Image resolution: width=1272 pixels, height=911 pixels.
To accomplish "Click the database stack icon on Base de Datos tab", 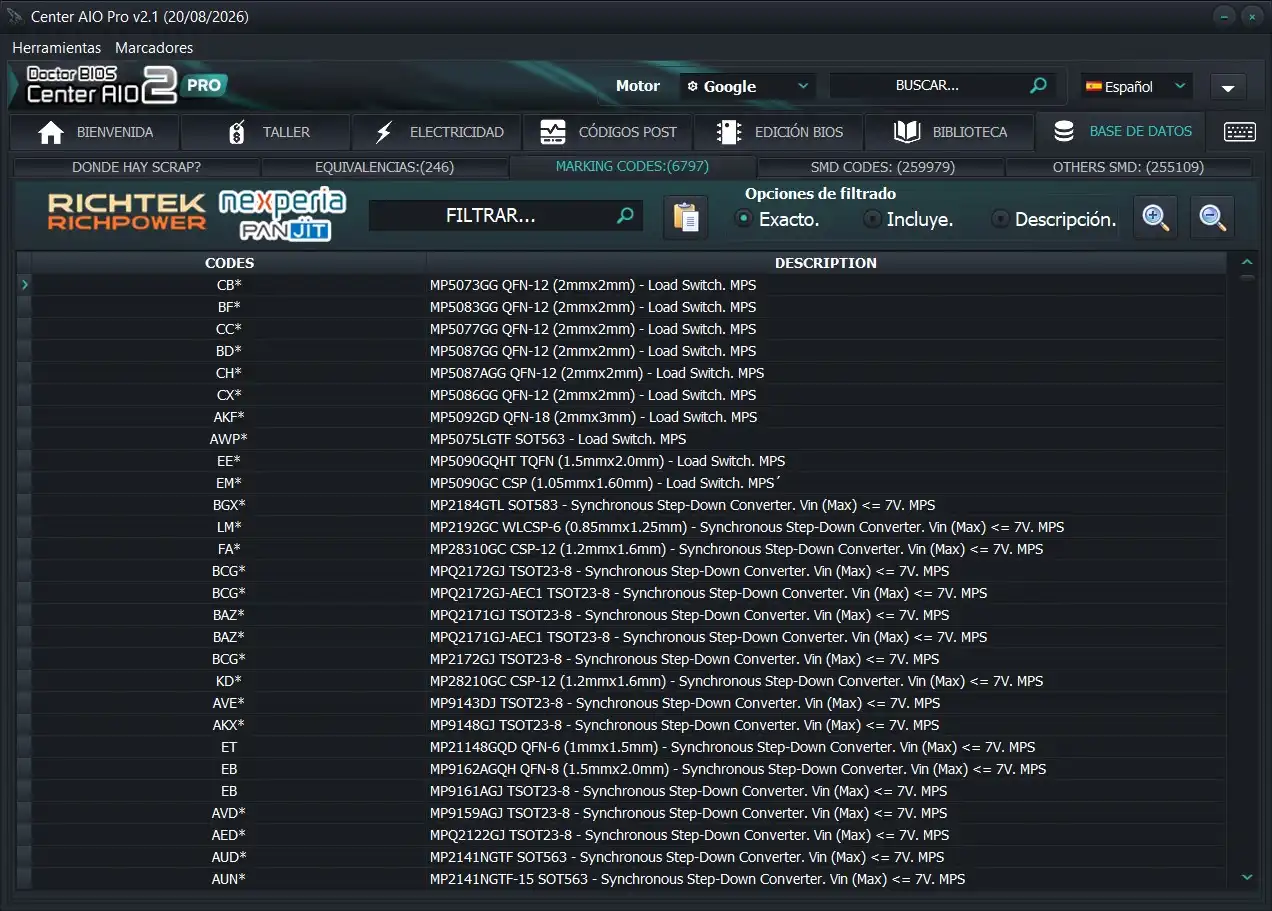I will (1064, 131).
